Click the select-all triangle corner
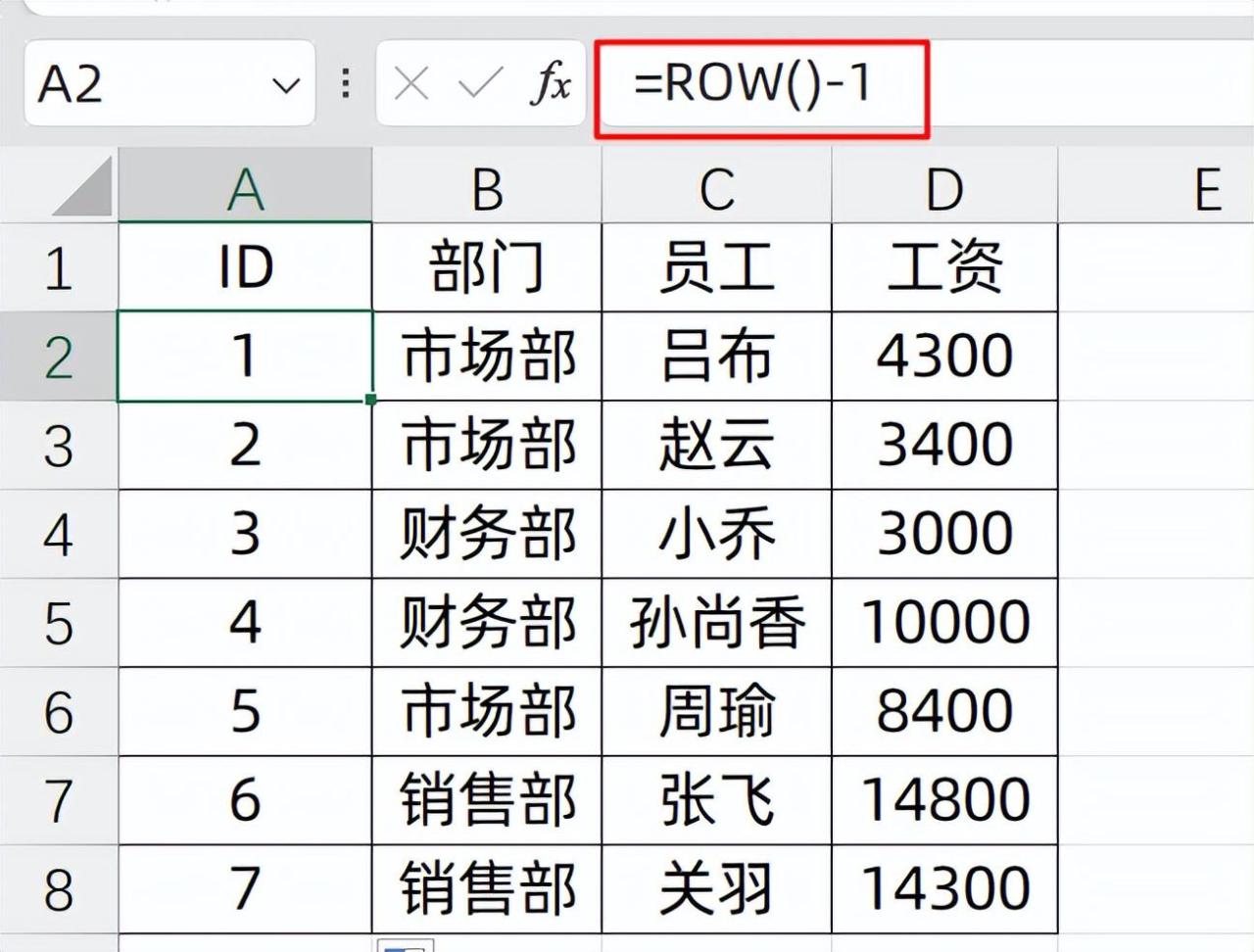This screenshot has height=952, width=1254. click(x=83, y=186)
